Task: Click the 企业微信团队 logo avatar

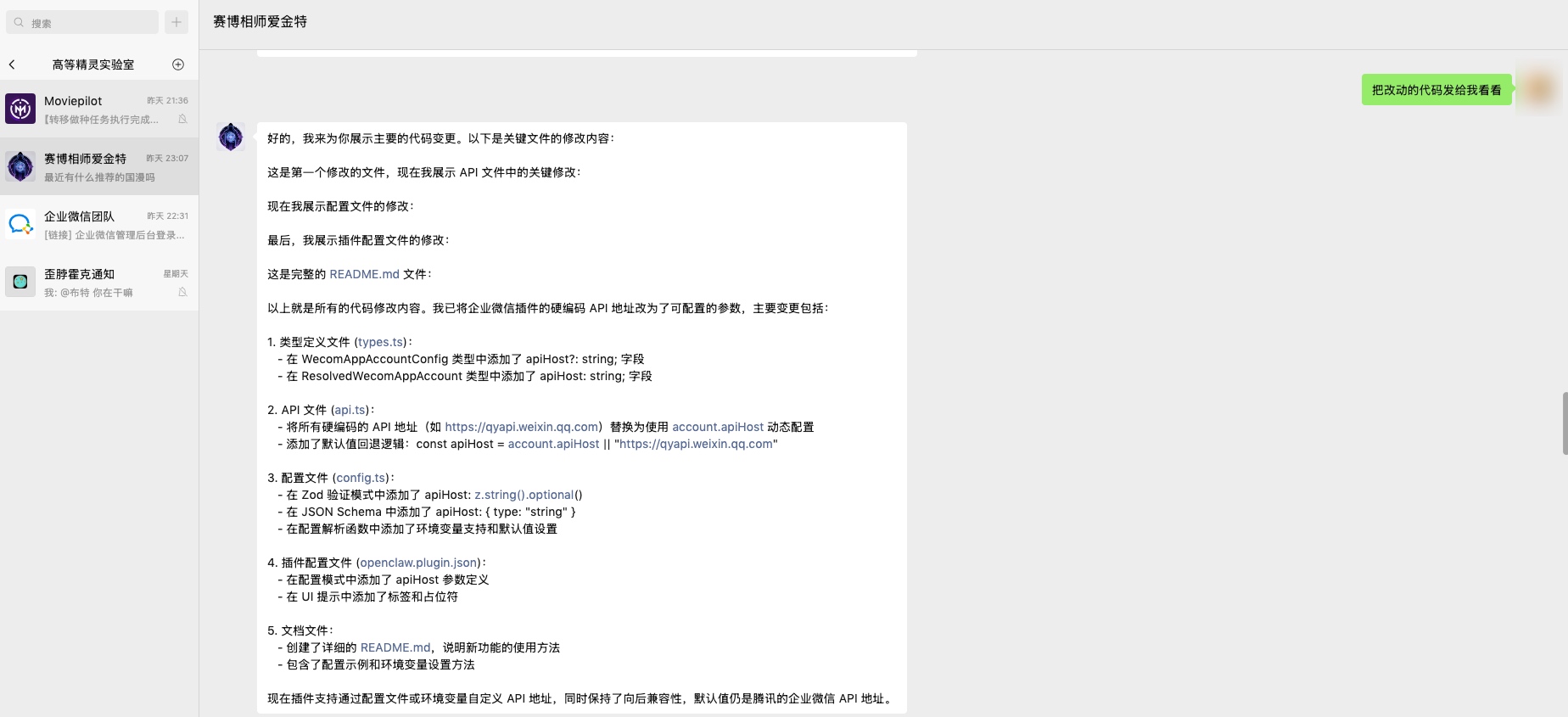Action: pos(20,224)
